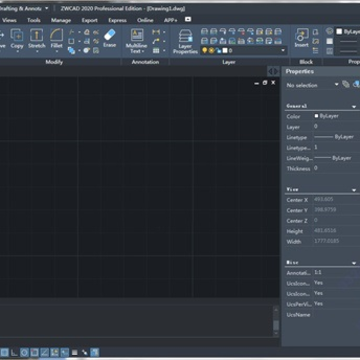Open the Stretch tool dropdown arrow
This screenshot has width=360, height=360.
(x=37, y=51)
